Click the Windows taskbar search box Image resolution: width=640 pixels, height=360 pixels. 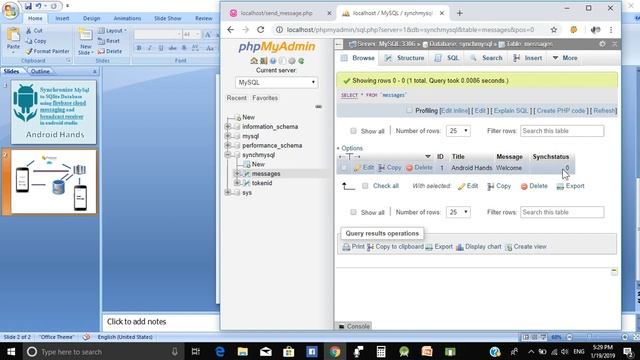[103, 351]
